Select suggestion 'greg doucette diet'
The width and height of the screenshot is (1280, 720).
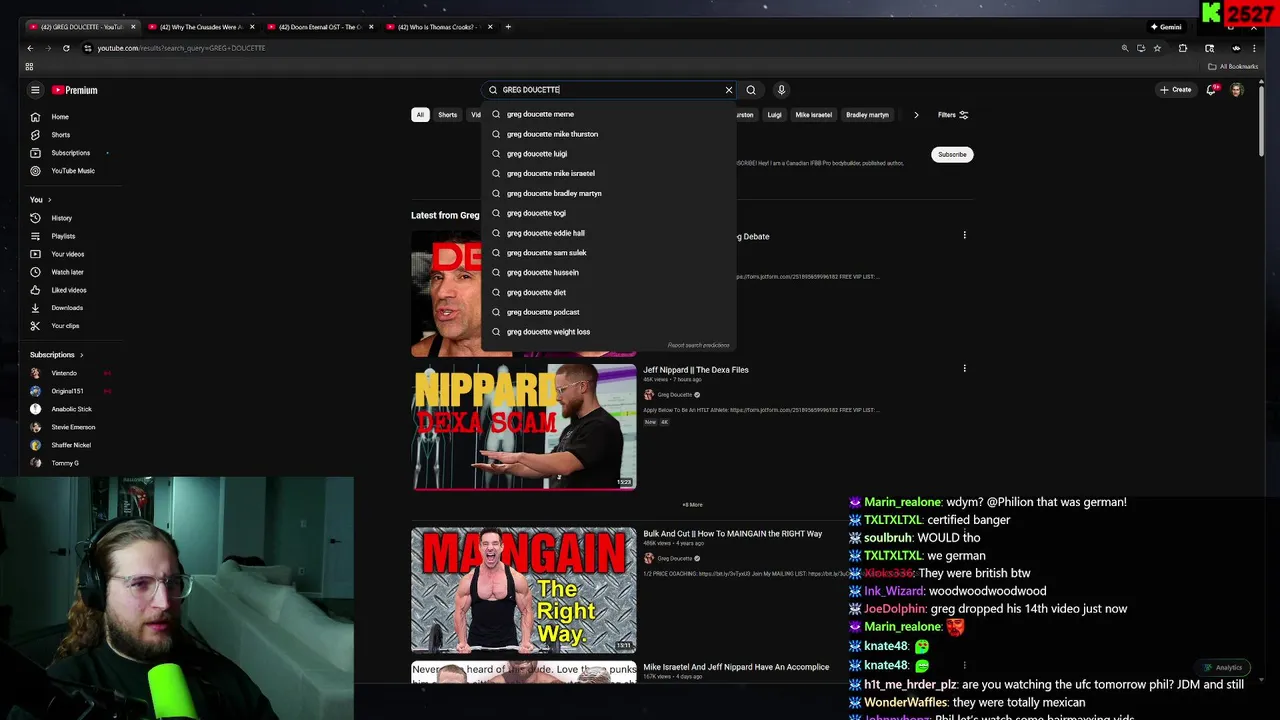pyautogui.click(x=608, y=292)
